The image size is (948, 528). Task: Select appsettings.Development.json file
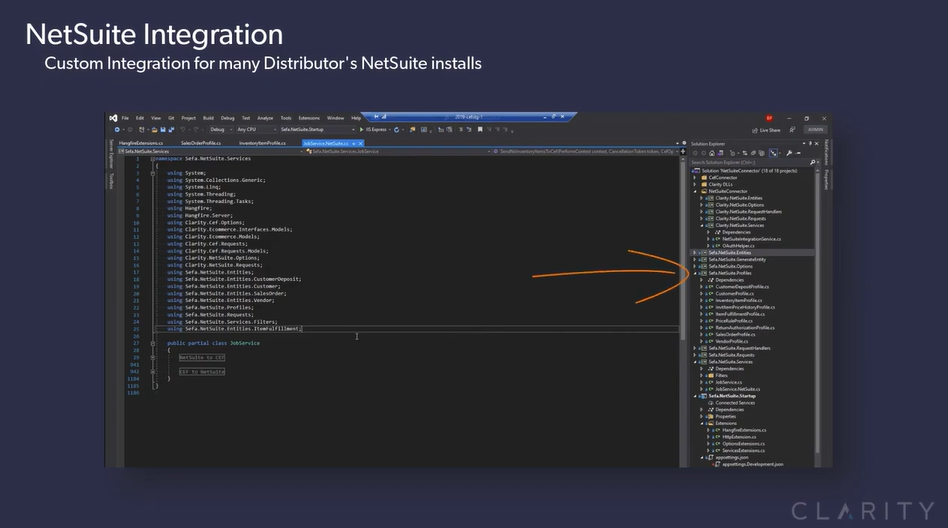(752, 464)
